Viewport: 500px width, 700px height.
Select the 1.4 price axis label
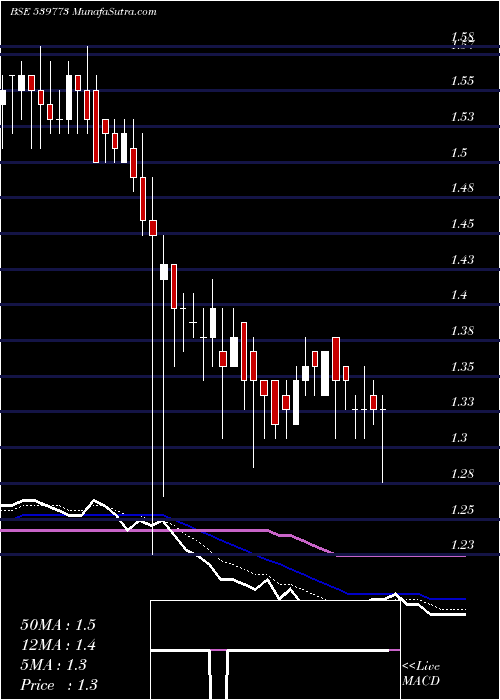coord(459,295)
